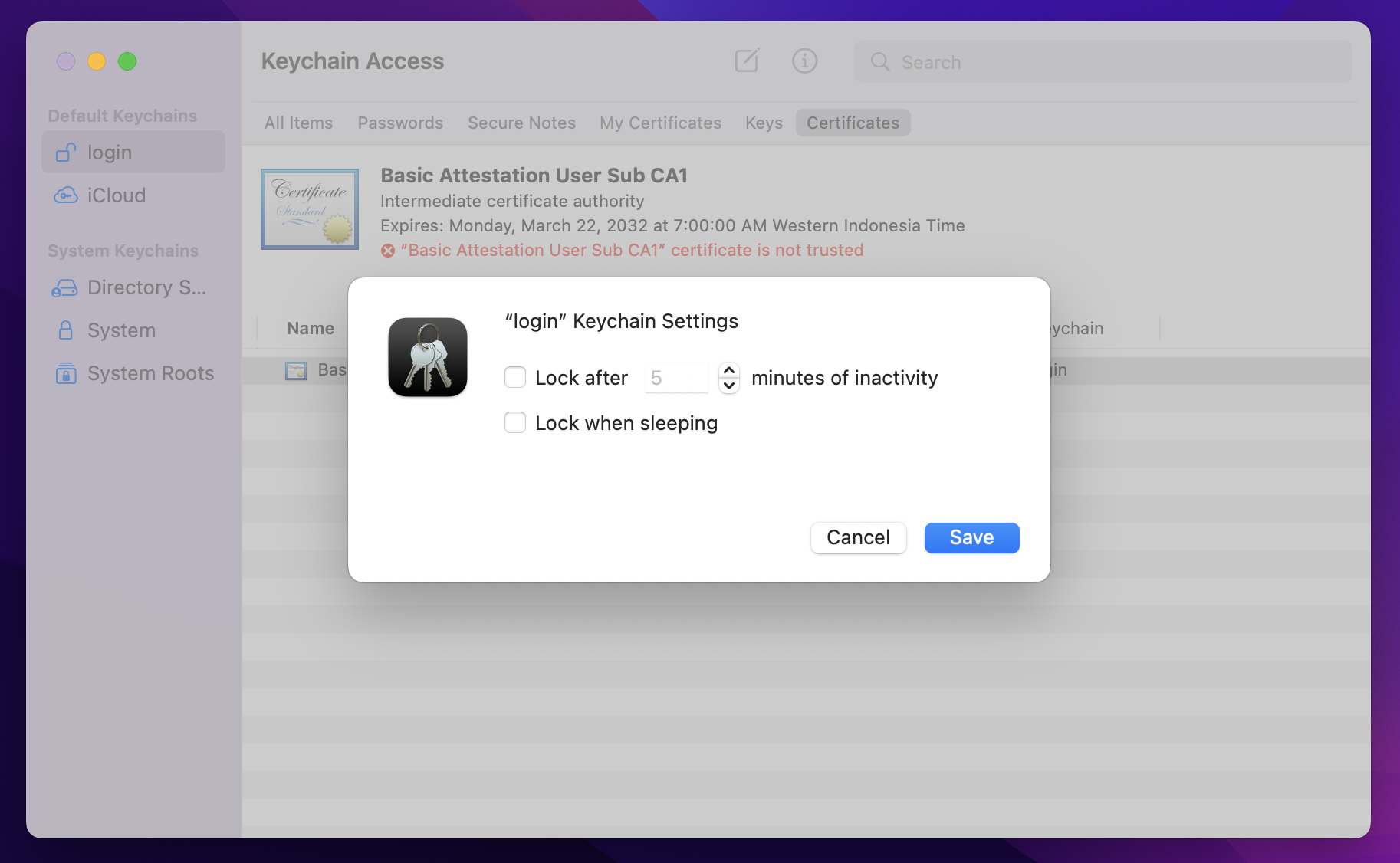Select System Roots keychain

[x=133, y=373]
